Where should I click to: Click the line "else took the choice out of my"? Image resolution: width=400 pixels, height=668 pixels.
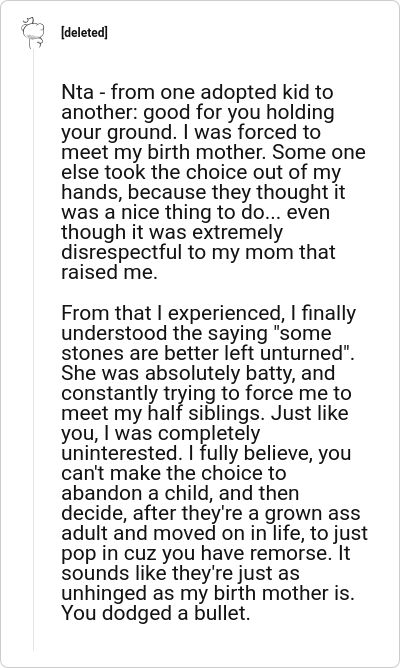[201, 172]
